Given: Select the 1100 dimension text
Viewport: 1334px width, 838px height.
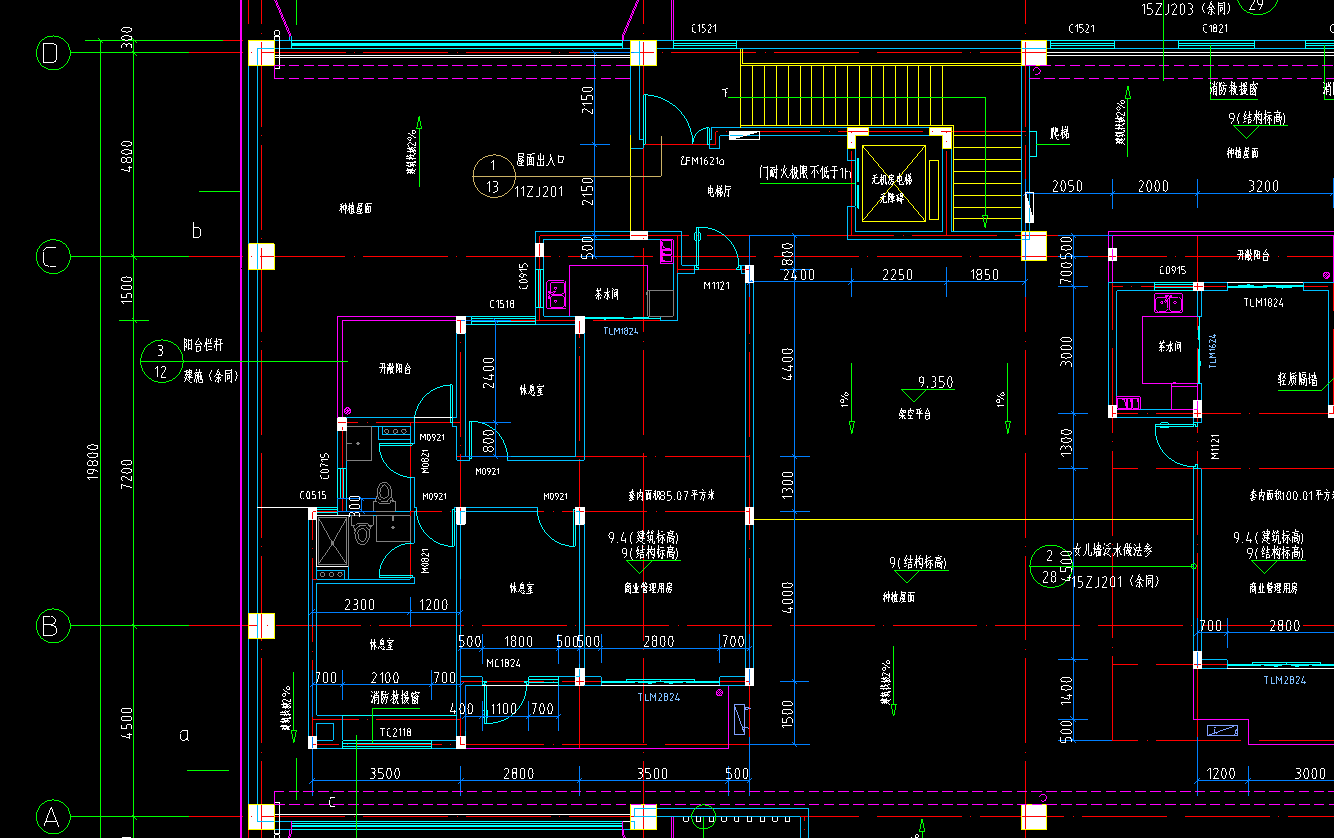Looking at the screenshot, I should tap(502, 709).
